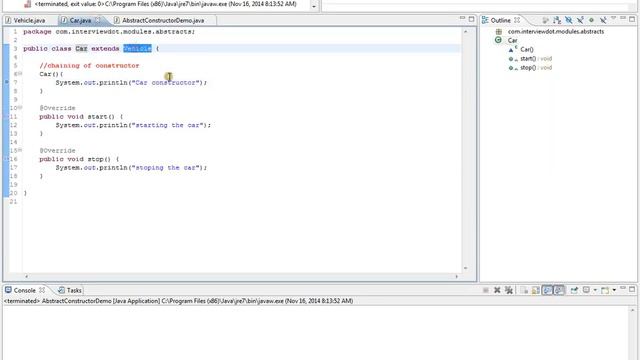Click the package icon in Outline
Image resolution: width=640 pixels, height=360 pixels.
498,31
